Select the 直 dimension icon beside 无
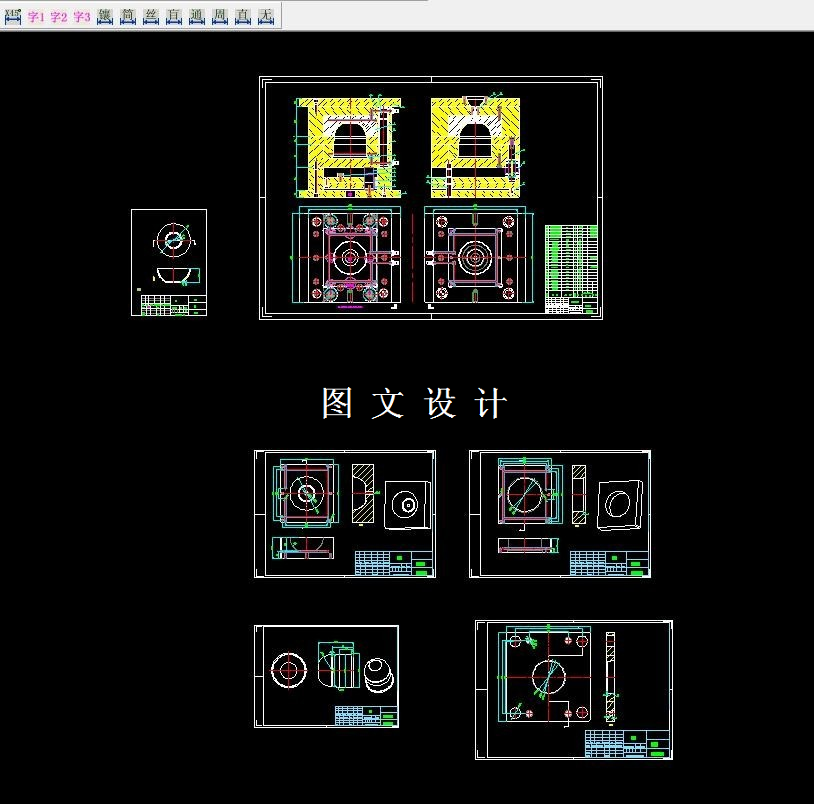The height and width of the screenshot is (804, 814). coord(242,17)
